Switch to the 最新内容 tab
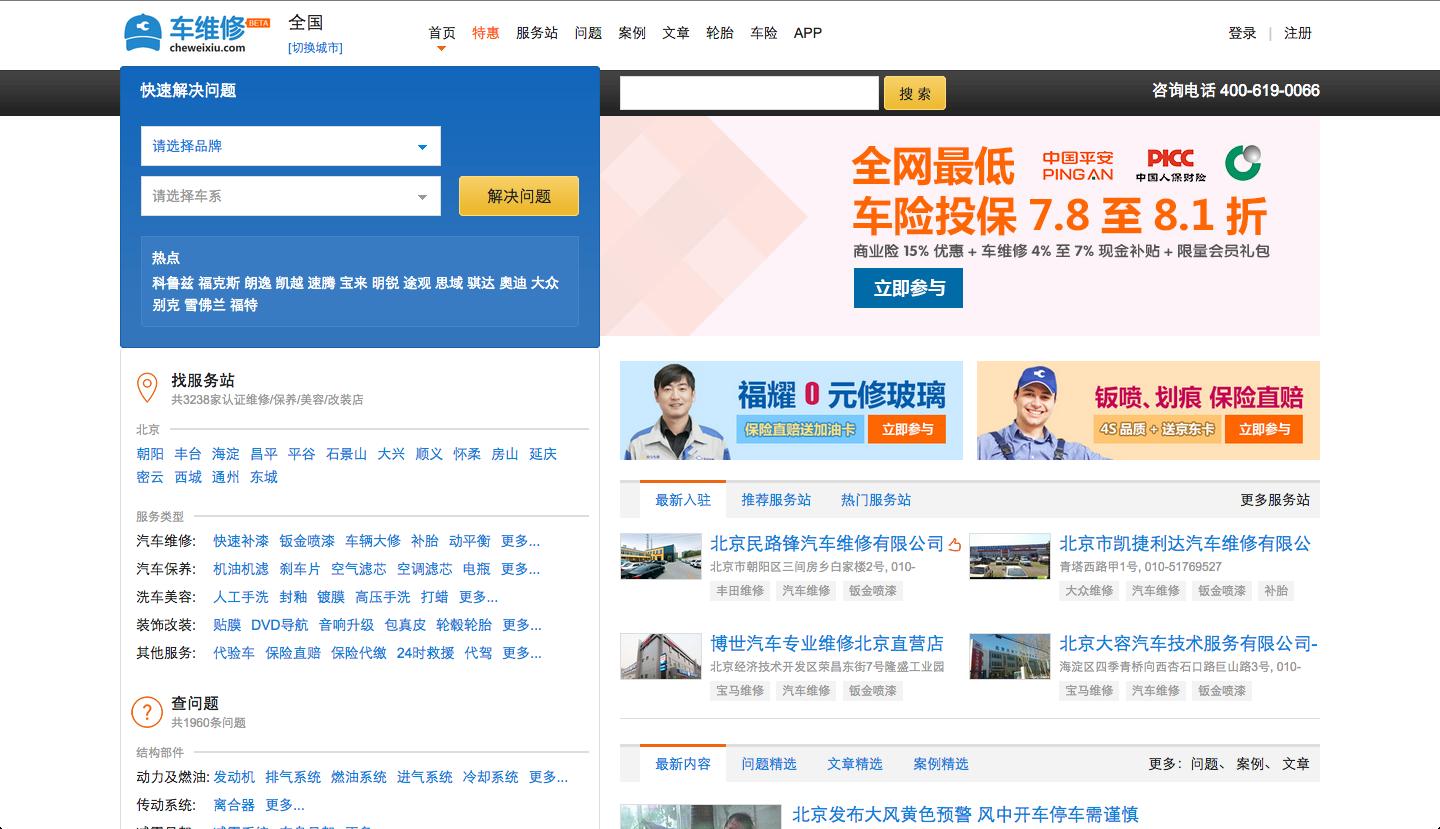 point(683,764)
